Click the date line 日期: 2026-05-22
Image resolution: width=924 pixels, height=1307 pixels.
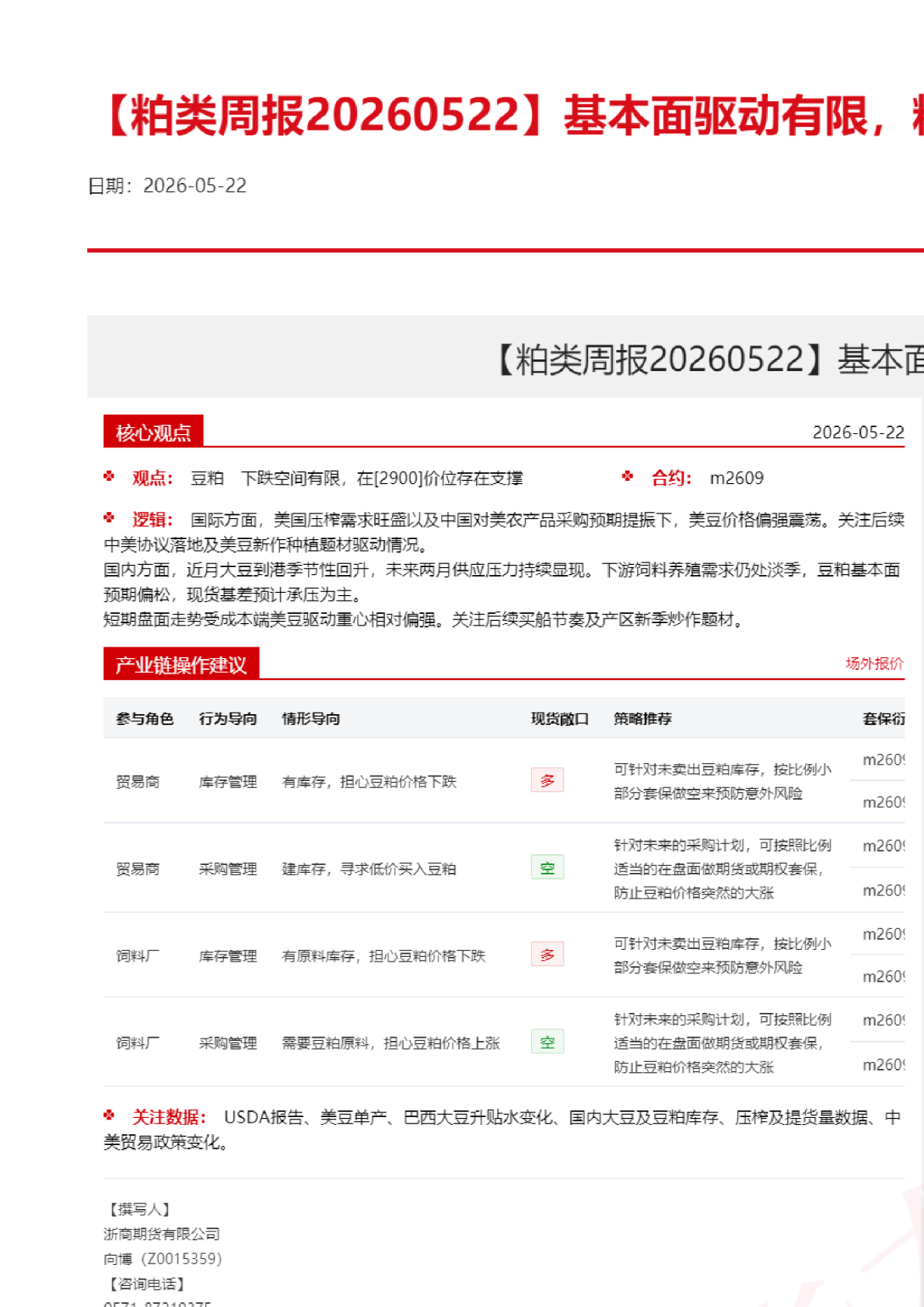point(167,185)
